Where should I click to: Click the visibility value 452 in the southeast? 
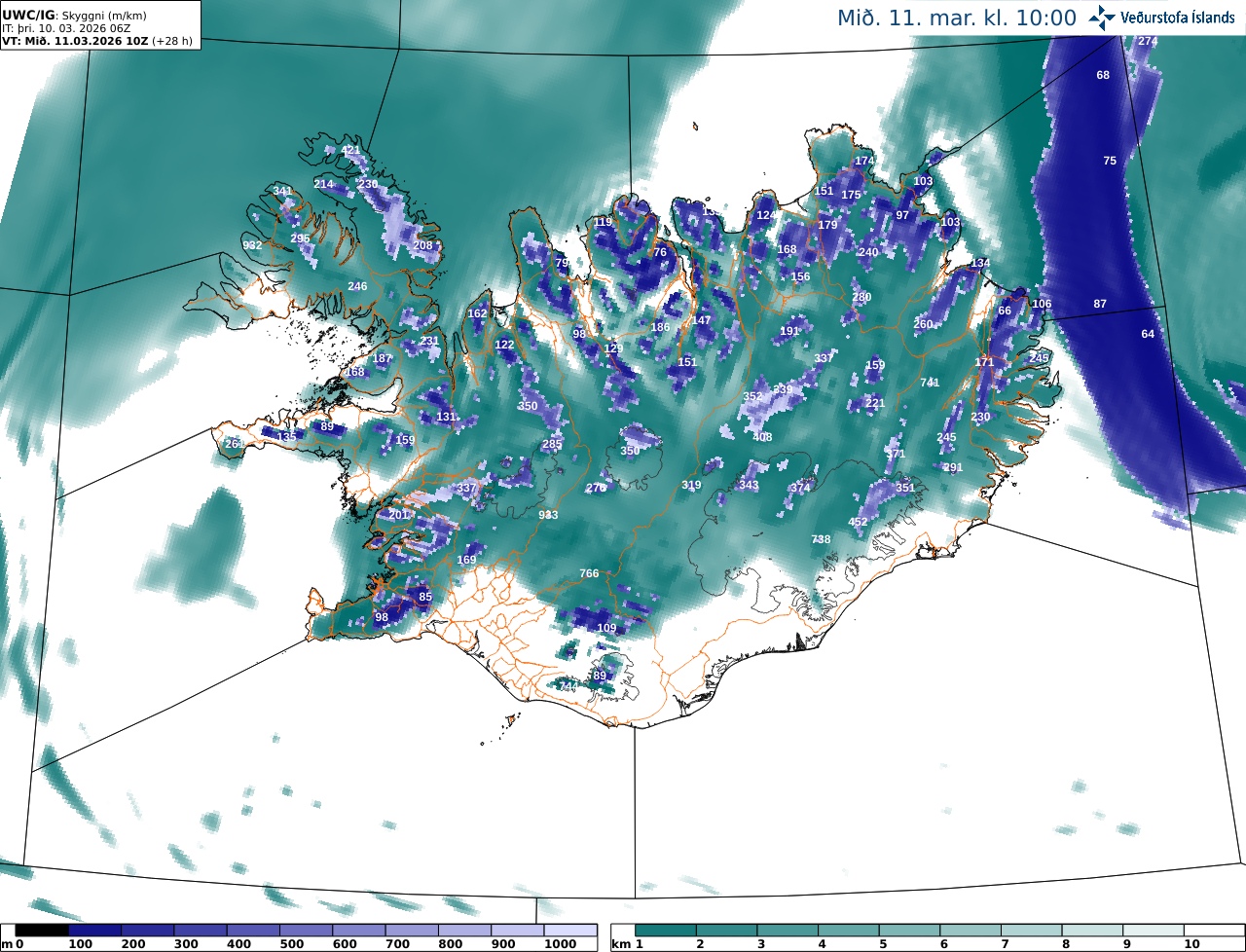click(858, 522)
